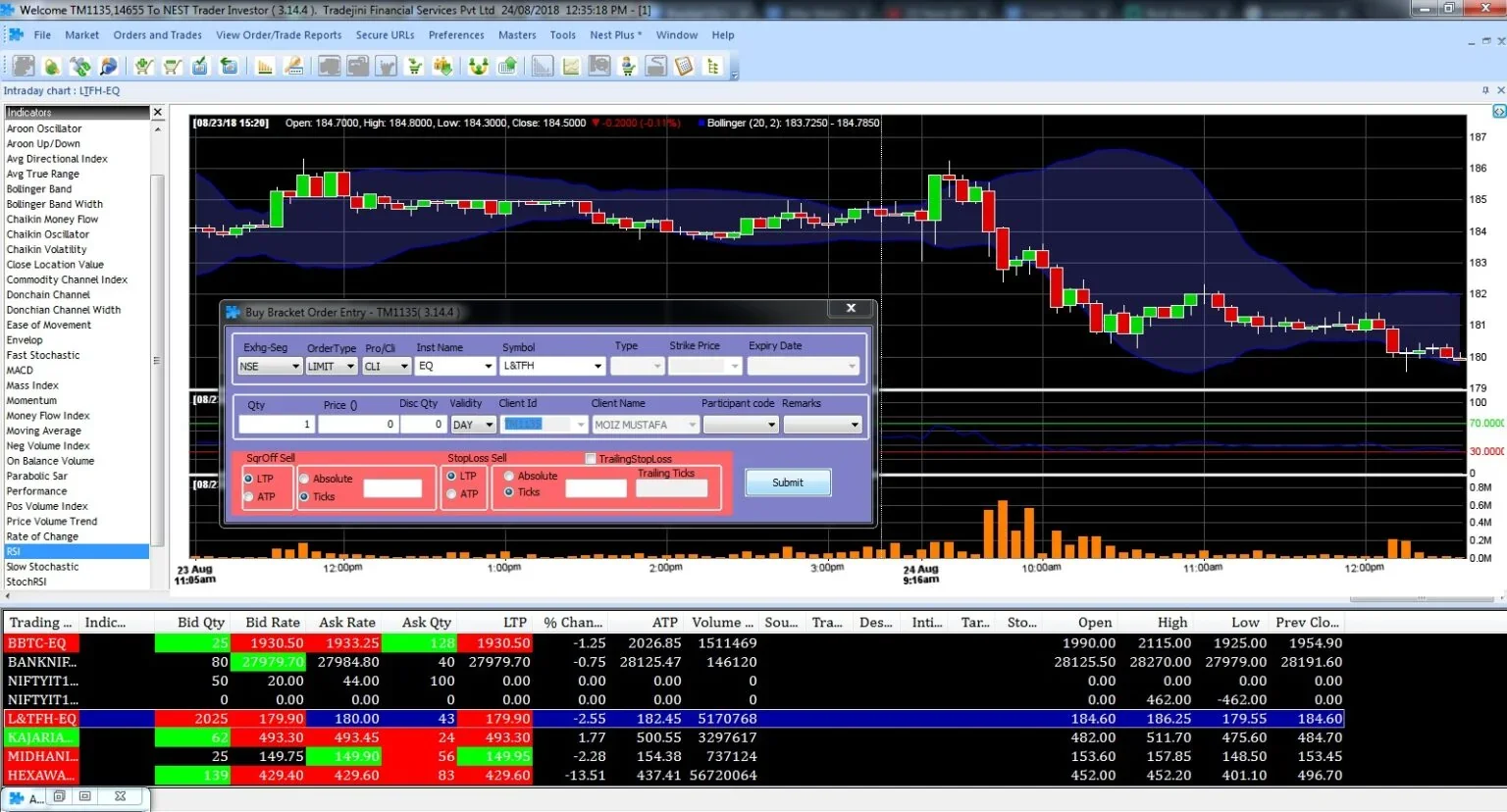
Task: Select the L&TFH-EQ row in market watch
Action: (x=672, y=719)
